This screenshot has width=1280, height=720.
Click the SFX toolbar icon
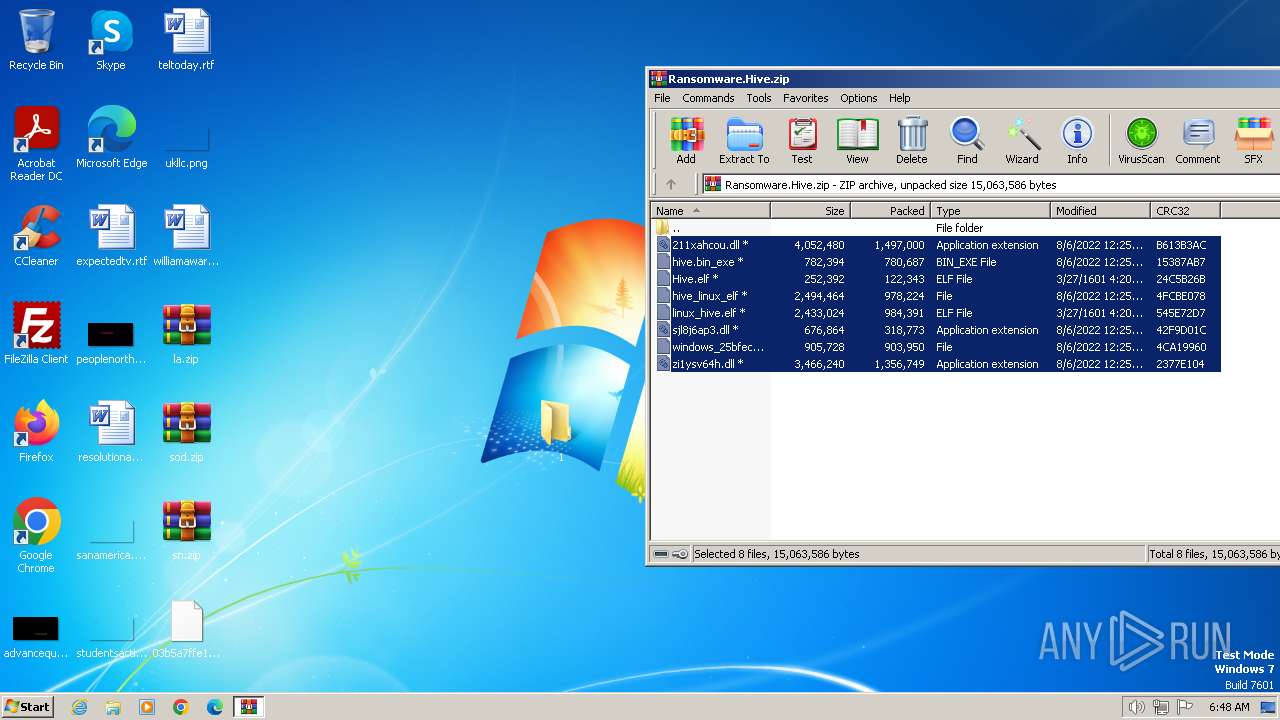(x=1253, y=140)
